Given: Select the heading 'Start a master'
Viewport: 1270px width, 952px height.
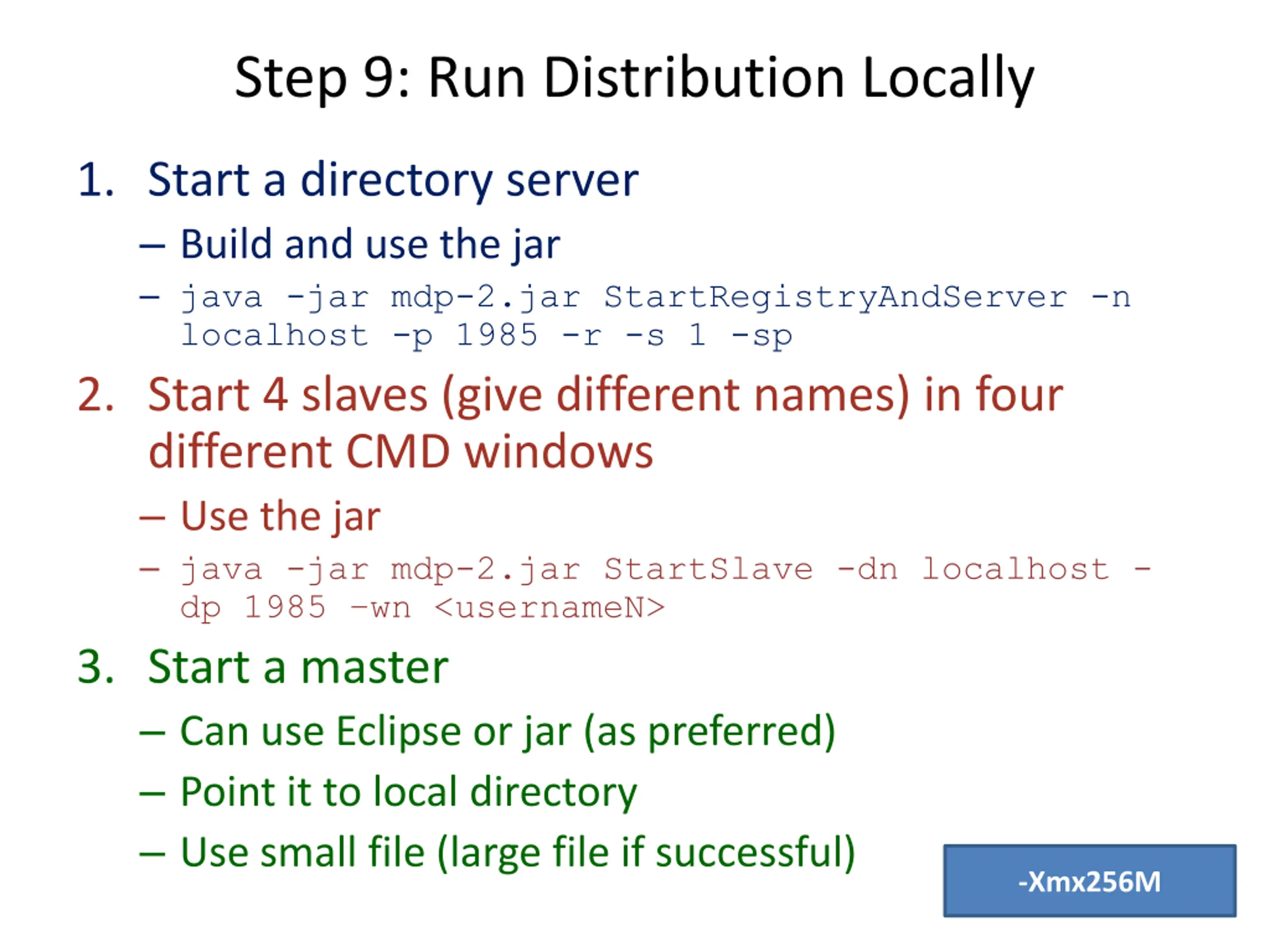Looking at the screenshot, I should click(x=298, y=667).
